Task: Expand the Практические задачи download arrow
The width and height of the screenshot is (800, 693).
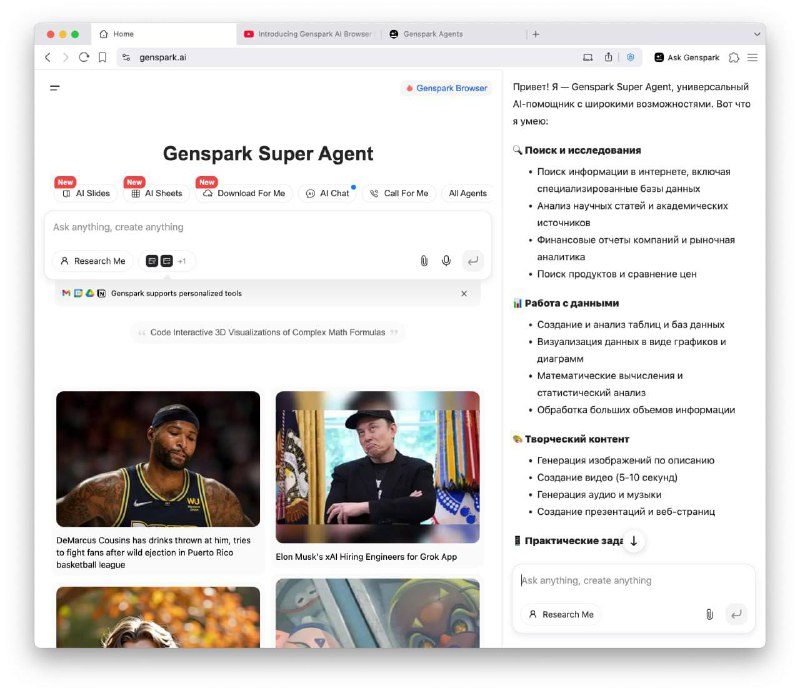Action: [x=634, y=539]
